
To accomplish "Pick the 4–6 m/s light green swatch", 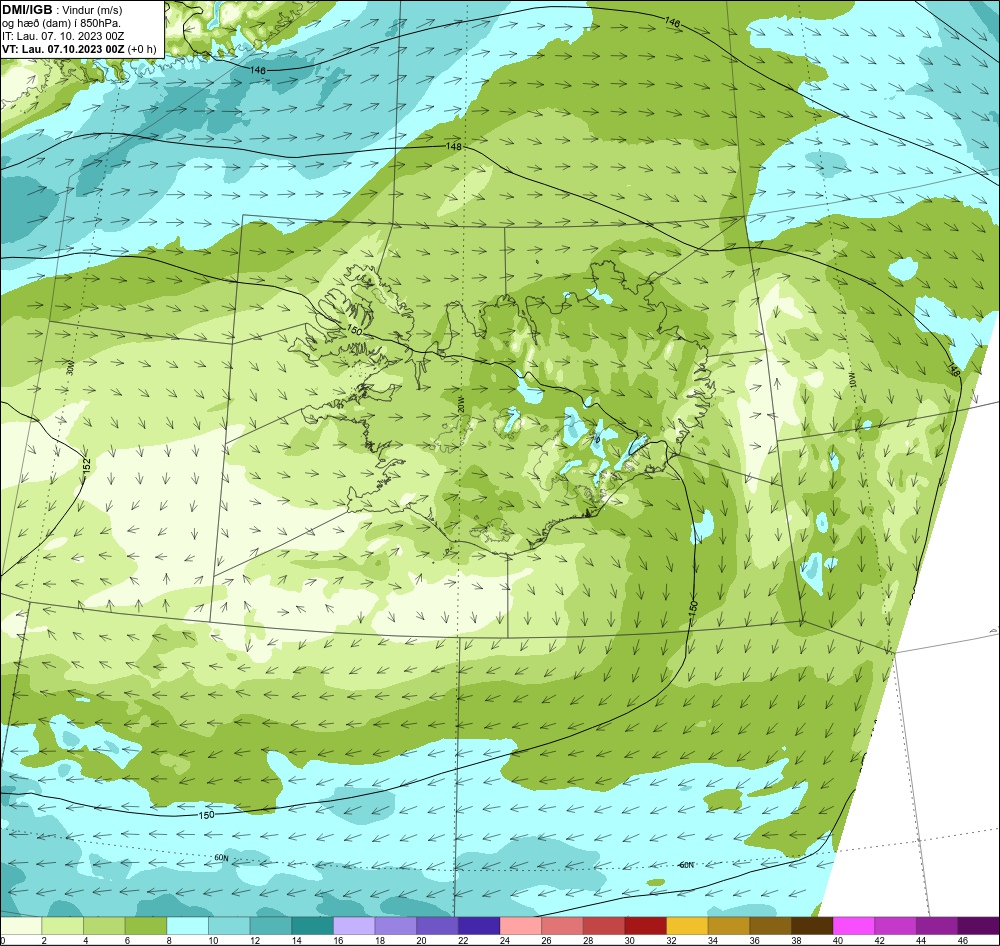I will [105, 925].
